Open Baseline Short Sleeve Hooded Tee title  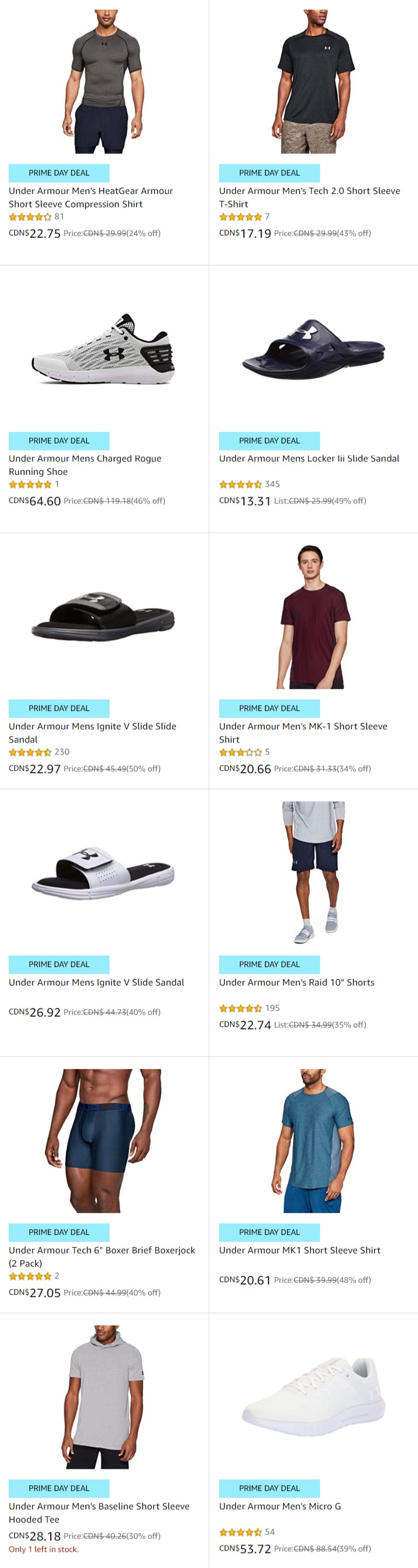(x=99, y=1513)
